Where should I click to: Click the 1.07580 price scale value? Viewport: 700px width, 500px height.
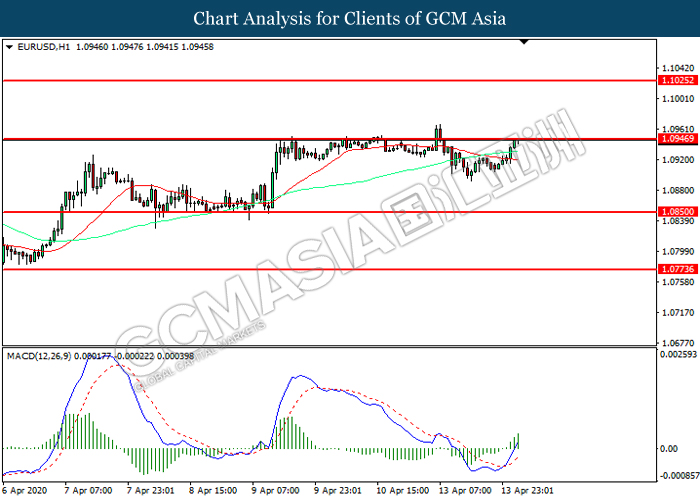click(678, 282)
